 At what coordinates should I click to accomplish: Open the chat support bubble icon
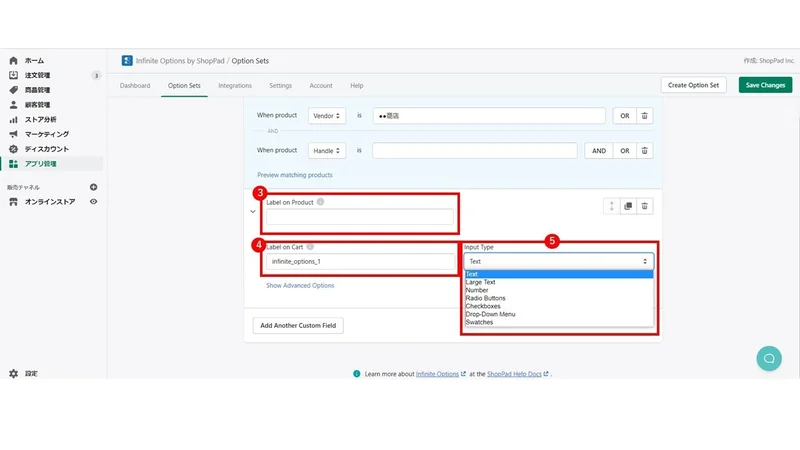[769, 358]
